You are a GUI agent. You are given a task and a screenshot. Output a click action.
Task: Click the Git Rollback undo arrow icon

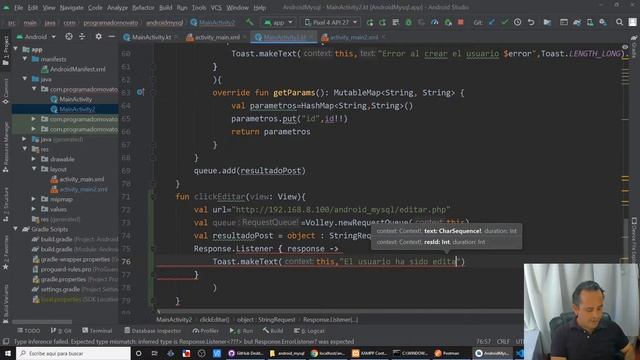531,22
